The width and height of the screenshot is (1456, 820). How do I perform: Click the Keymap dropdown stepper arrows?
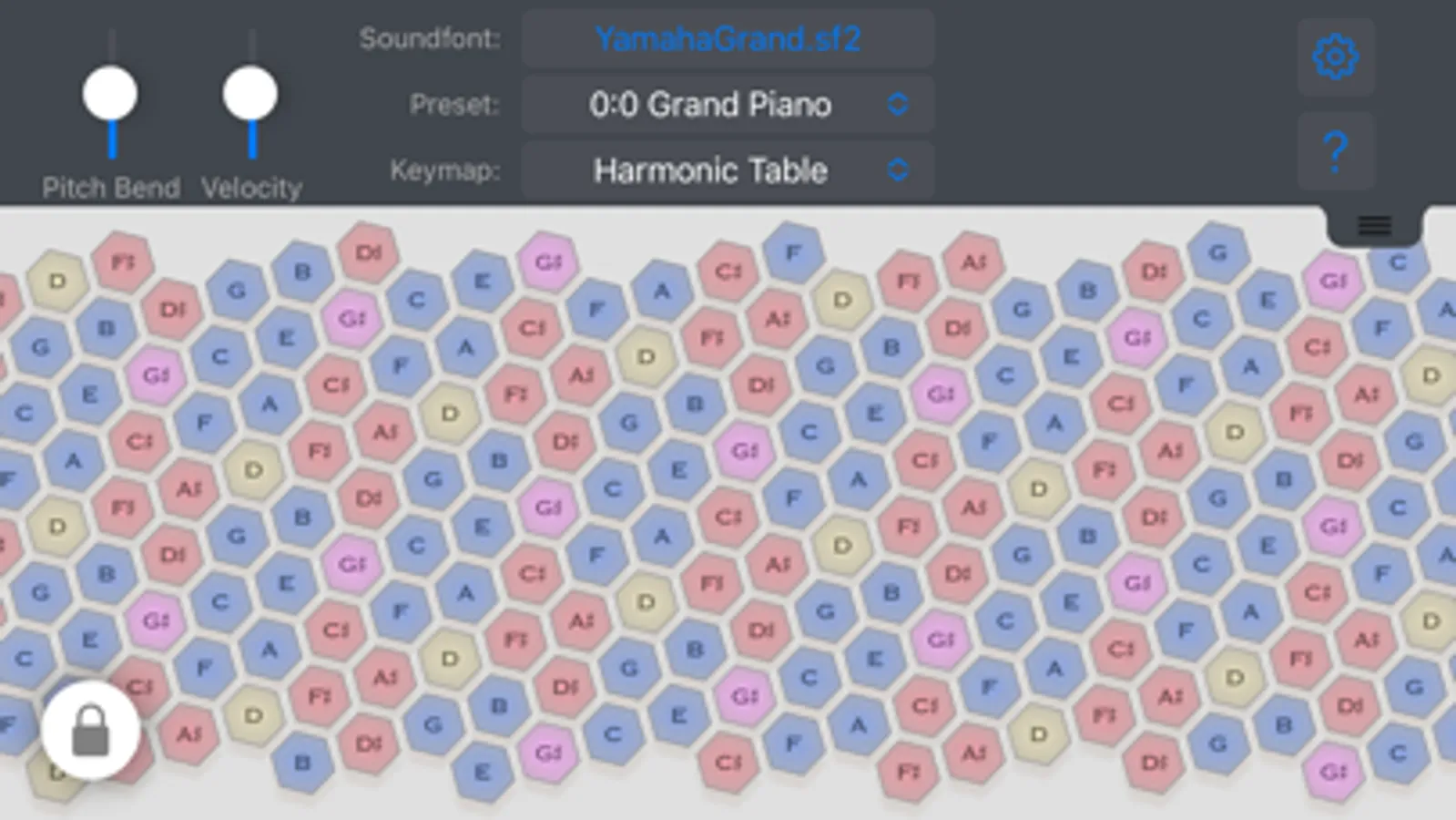coord(898,170)
